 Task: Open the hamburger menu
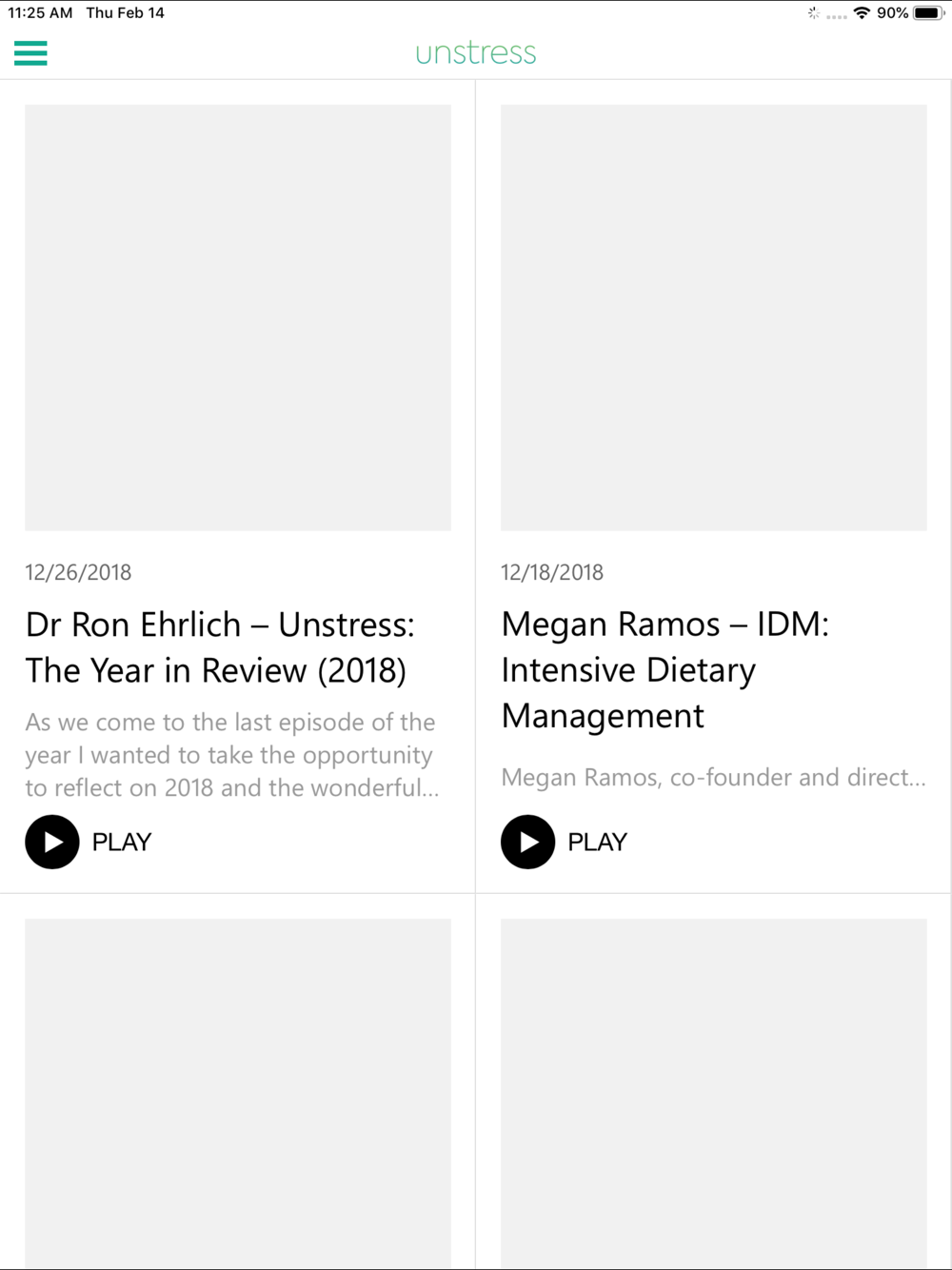(30, 53)
